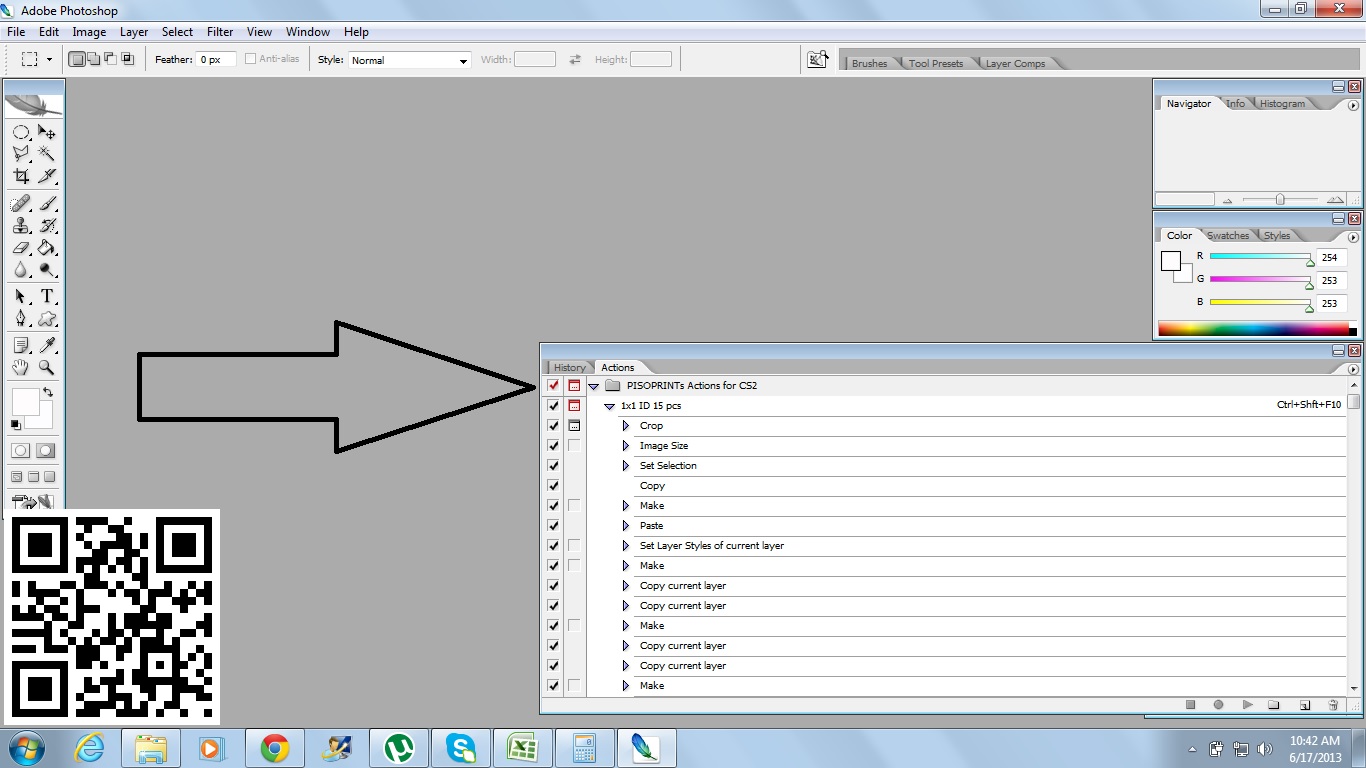This screenshot has width=1366, height=768.
Task: Click the Play selection button in Actions
Action: pos(1247,705)
